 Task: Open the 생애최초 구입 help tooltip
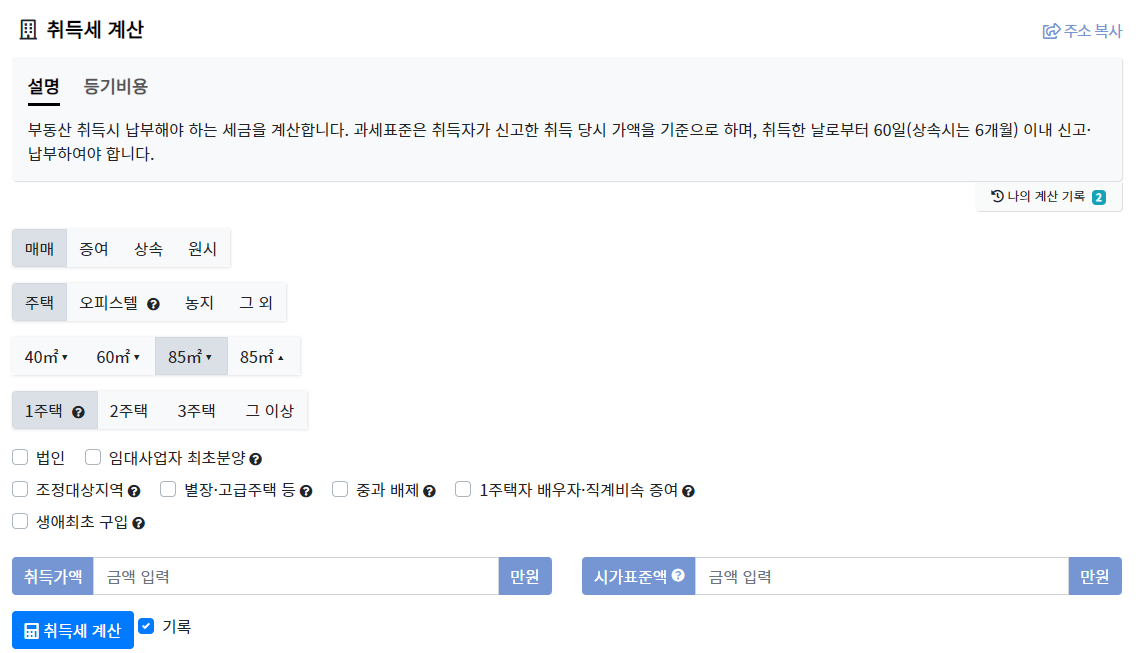pos(140,522)
